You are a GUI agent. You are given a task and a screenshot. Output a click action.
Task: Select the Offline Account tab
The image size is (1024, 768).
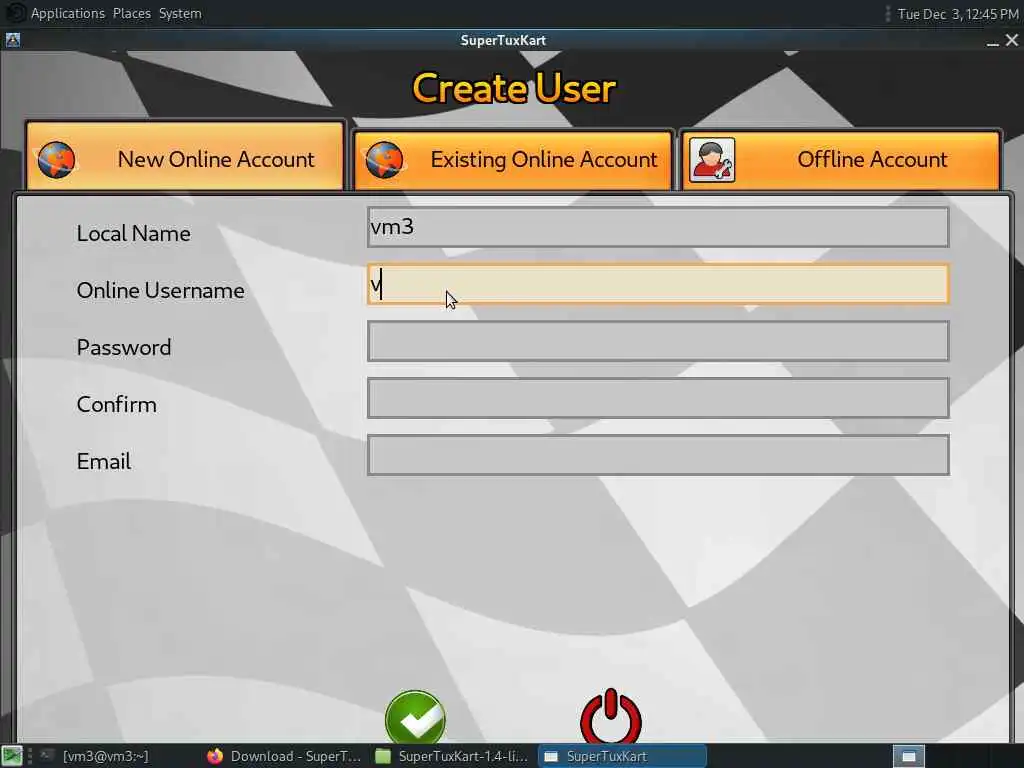click(840, 160)
